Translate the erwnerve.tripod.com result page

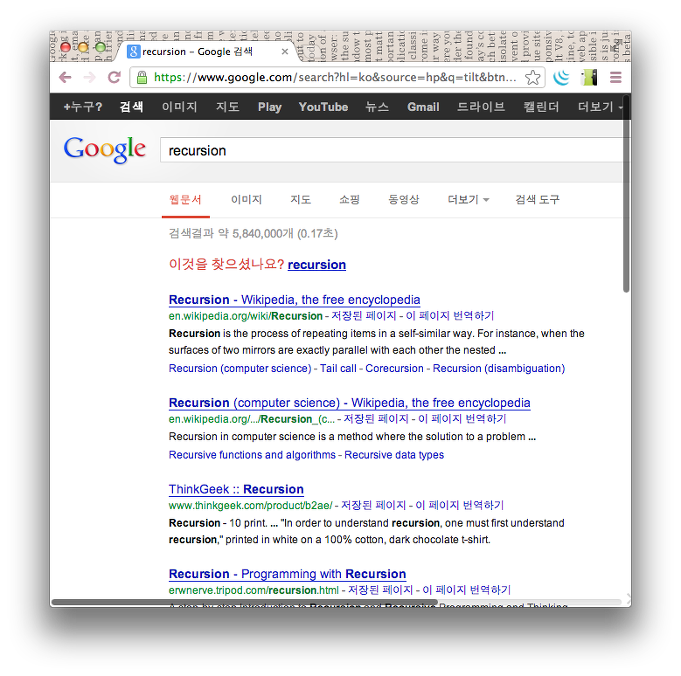[x=466, y=590]
